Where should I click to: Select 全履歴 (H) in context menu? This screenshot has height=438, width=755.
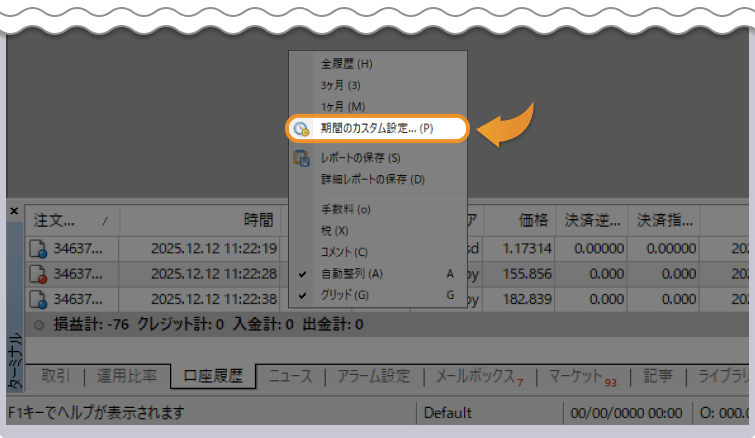tap(378, 64)
